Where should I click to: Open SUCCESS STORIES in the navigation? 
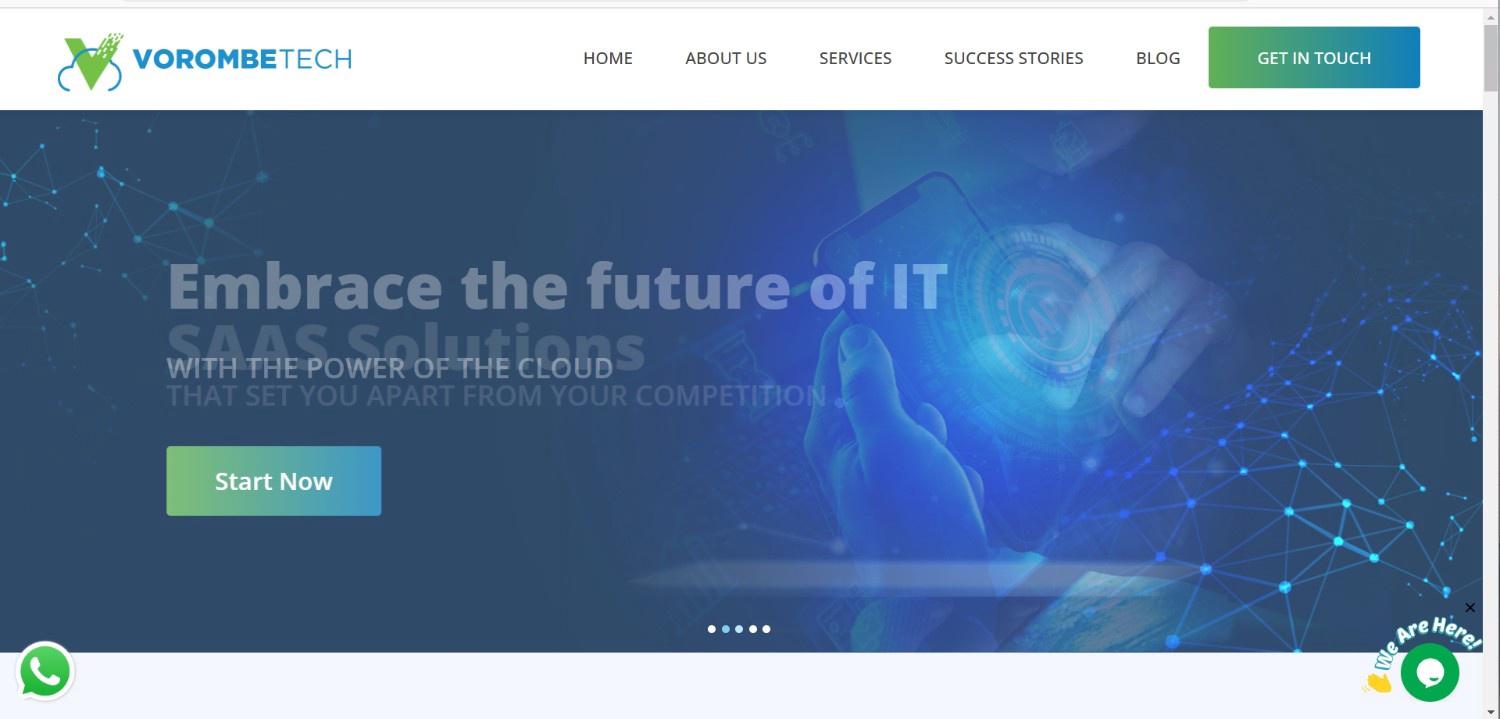[x=1014, y=58]
